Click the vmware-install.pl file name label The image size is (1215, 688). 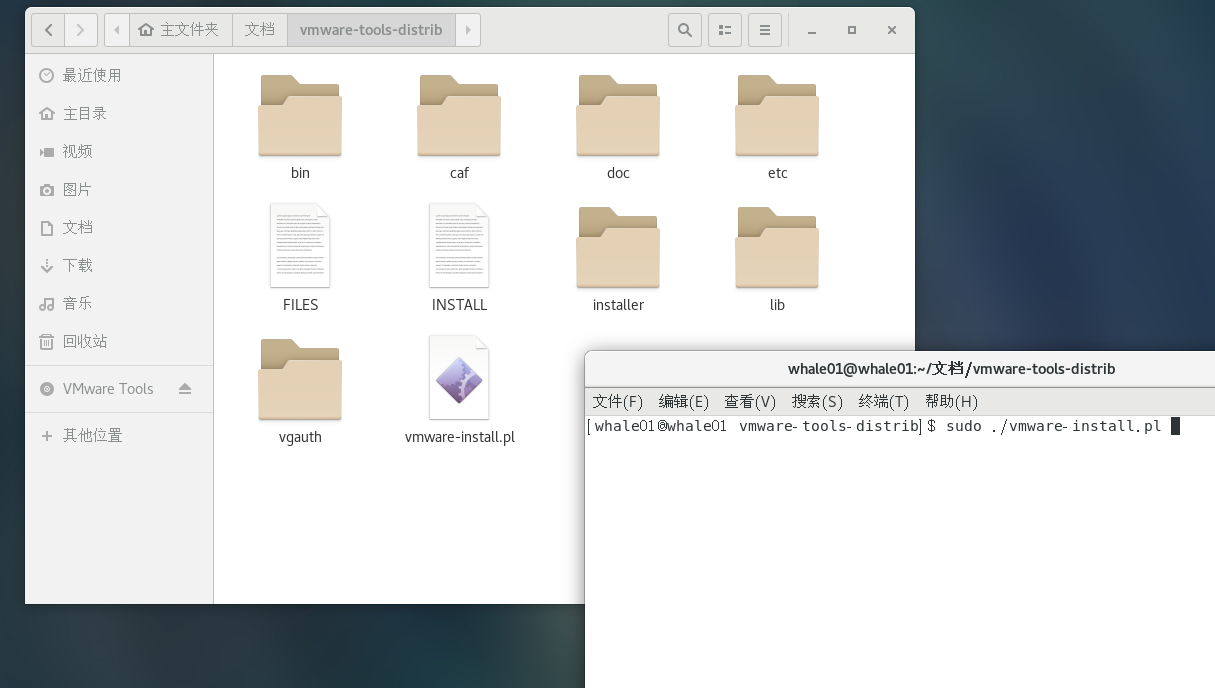pyautogui.click(x=459, y=437)
